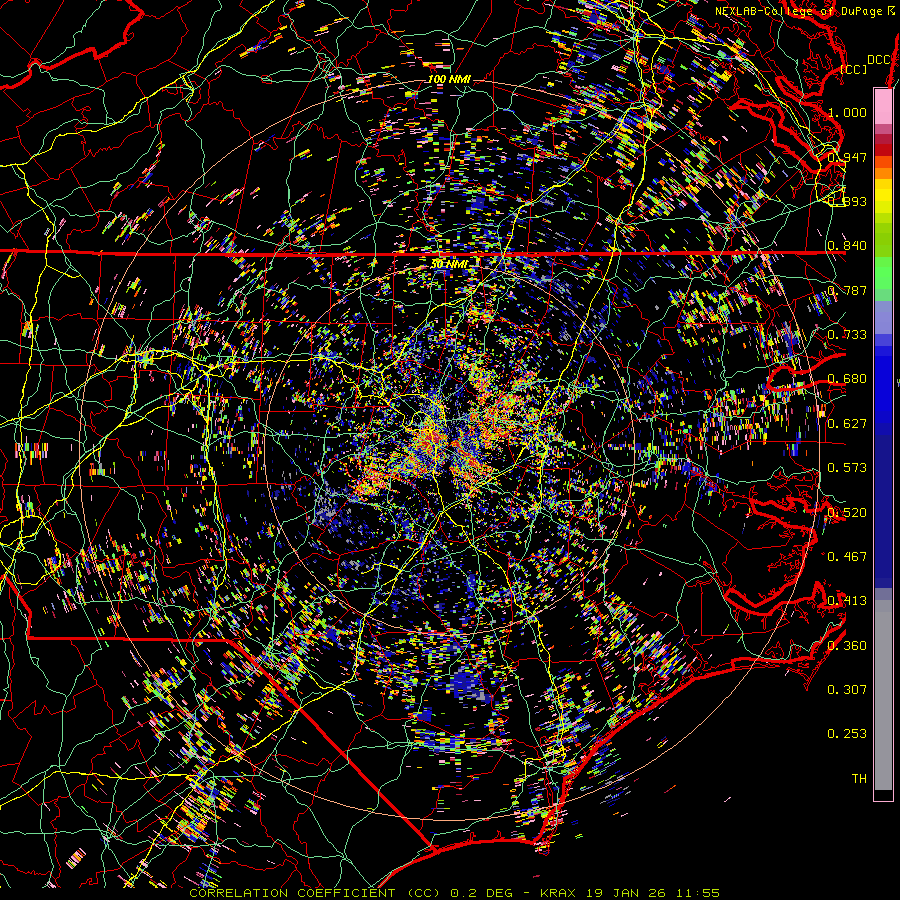Screen dimensions: 900x900
Task: Click the 0.413 scale value
Action: 847,601
